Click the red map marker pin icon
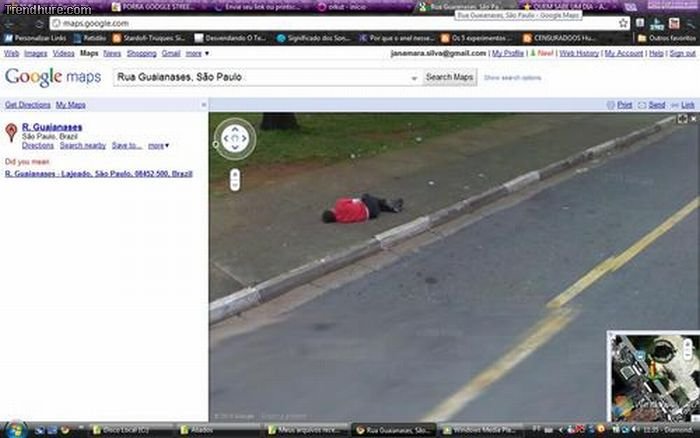 click(x=11, y=132)
